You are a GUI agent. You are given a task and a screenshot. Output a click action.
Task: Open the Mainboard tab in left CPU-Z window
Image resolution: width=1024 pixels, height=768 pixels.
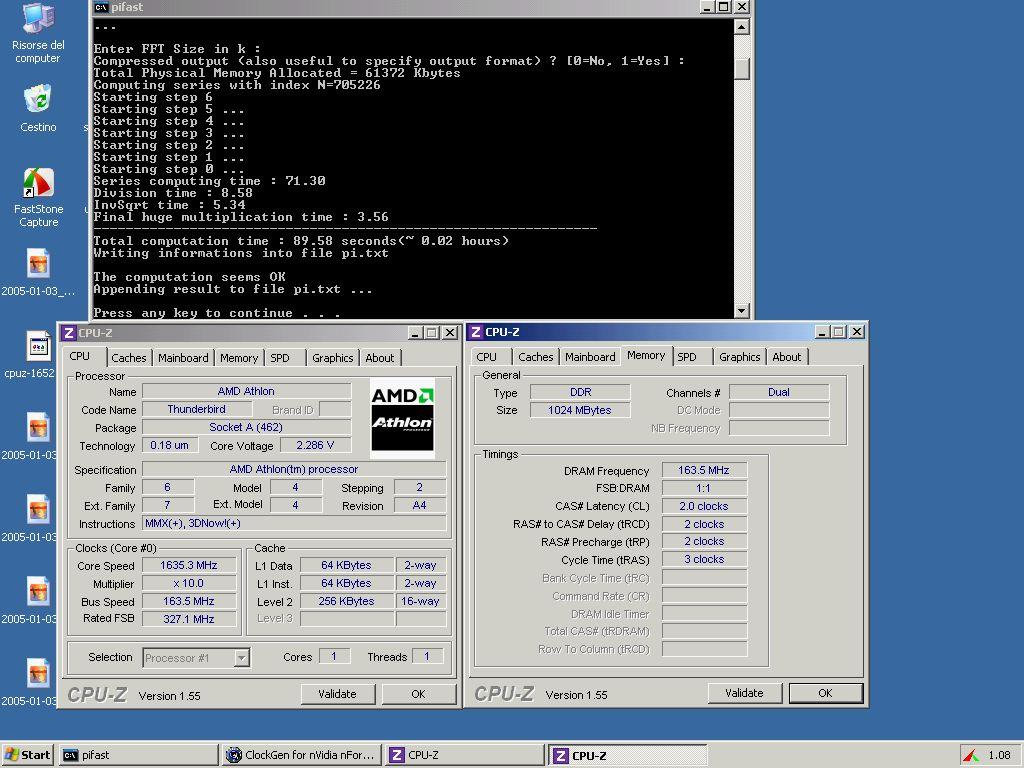(183, 358)
